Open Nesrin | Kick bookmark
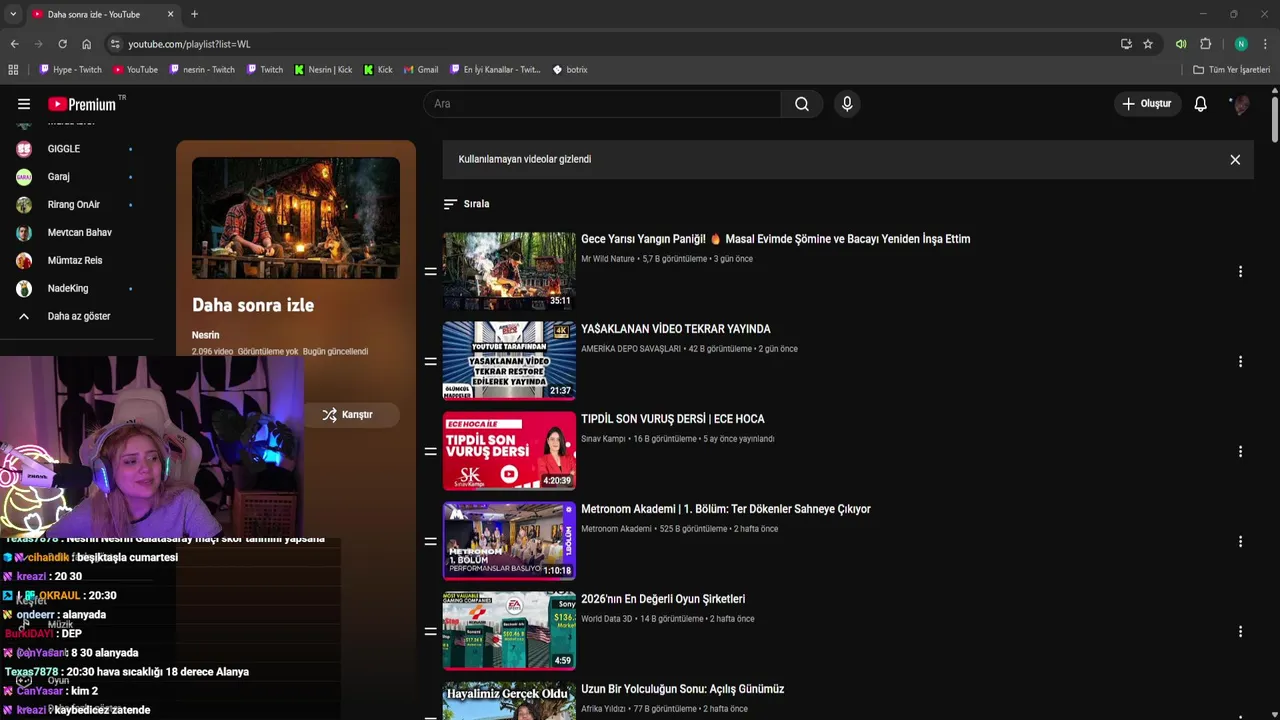The height and width of the screenshot is (720, 1280). pyautogui.click(x=323, y=70)
